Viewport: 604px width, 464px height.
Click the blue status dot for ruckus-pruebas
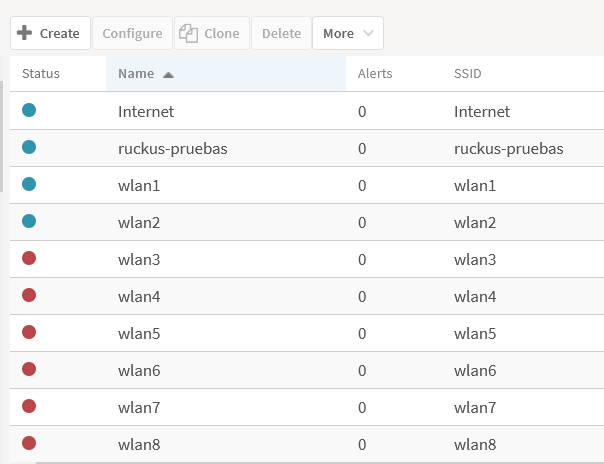29,148
